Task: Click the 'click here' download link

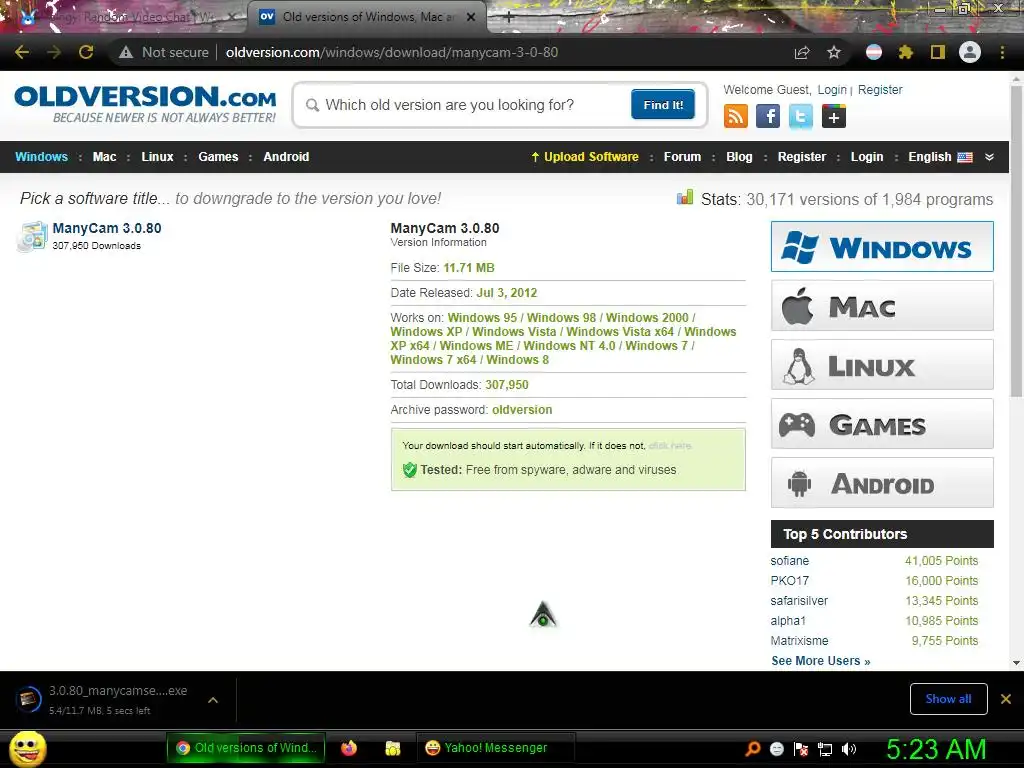Action: coord(670,445)
